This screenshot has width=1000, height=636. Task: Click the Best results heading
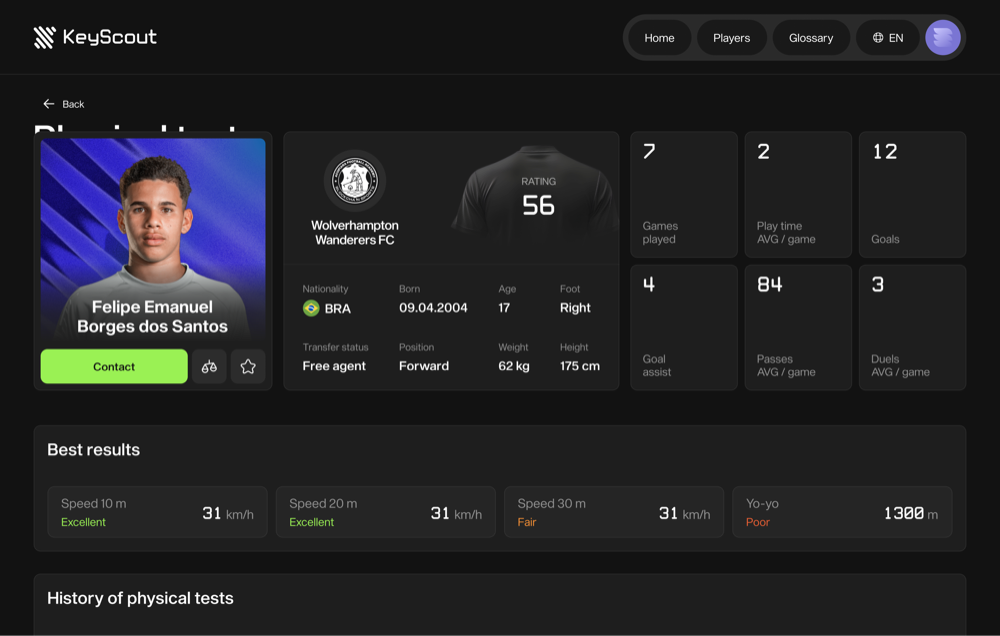click(x=94, y=450)
